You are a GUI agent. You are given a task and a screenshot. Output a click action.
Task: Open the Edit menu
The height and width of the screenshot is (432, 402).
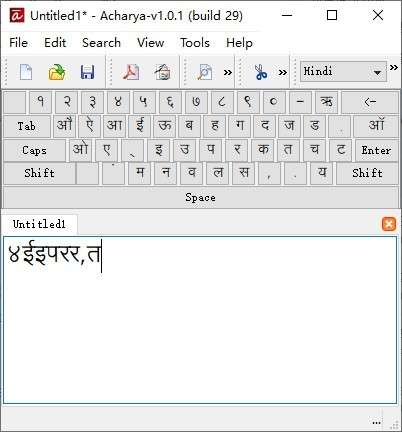[55, 43]
